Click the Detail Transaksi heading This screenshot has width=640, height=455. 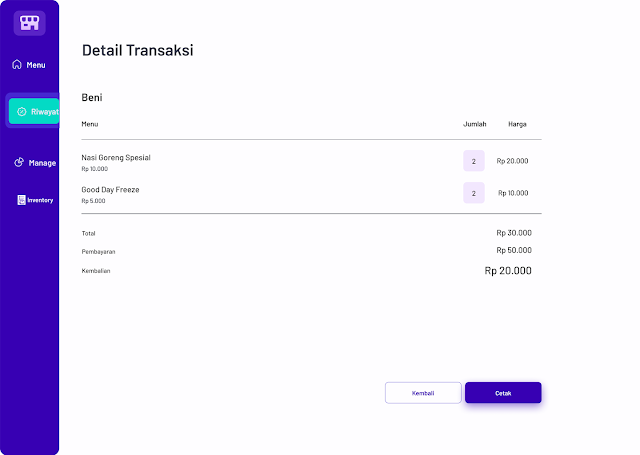click(x=137, y=50)
